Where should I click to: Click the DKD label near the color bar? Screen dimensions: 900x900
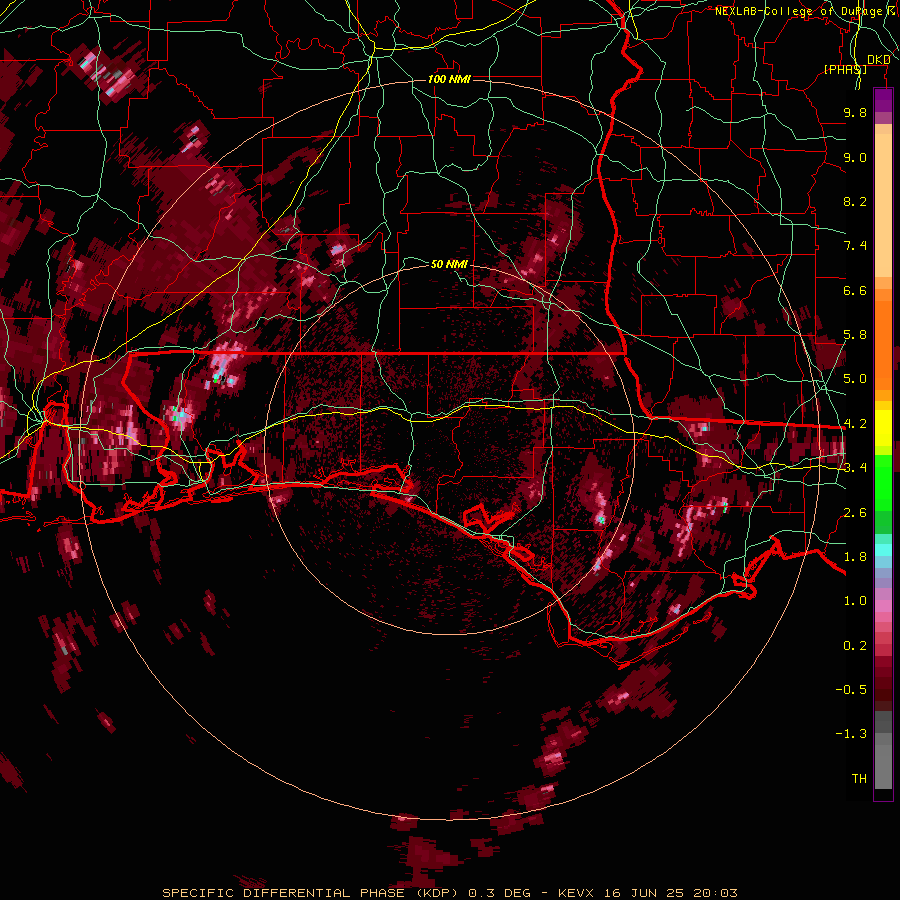(x=878, y=59)
